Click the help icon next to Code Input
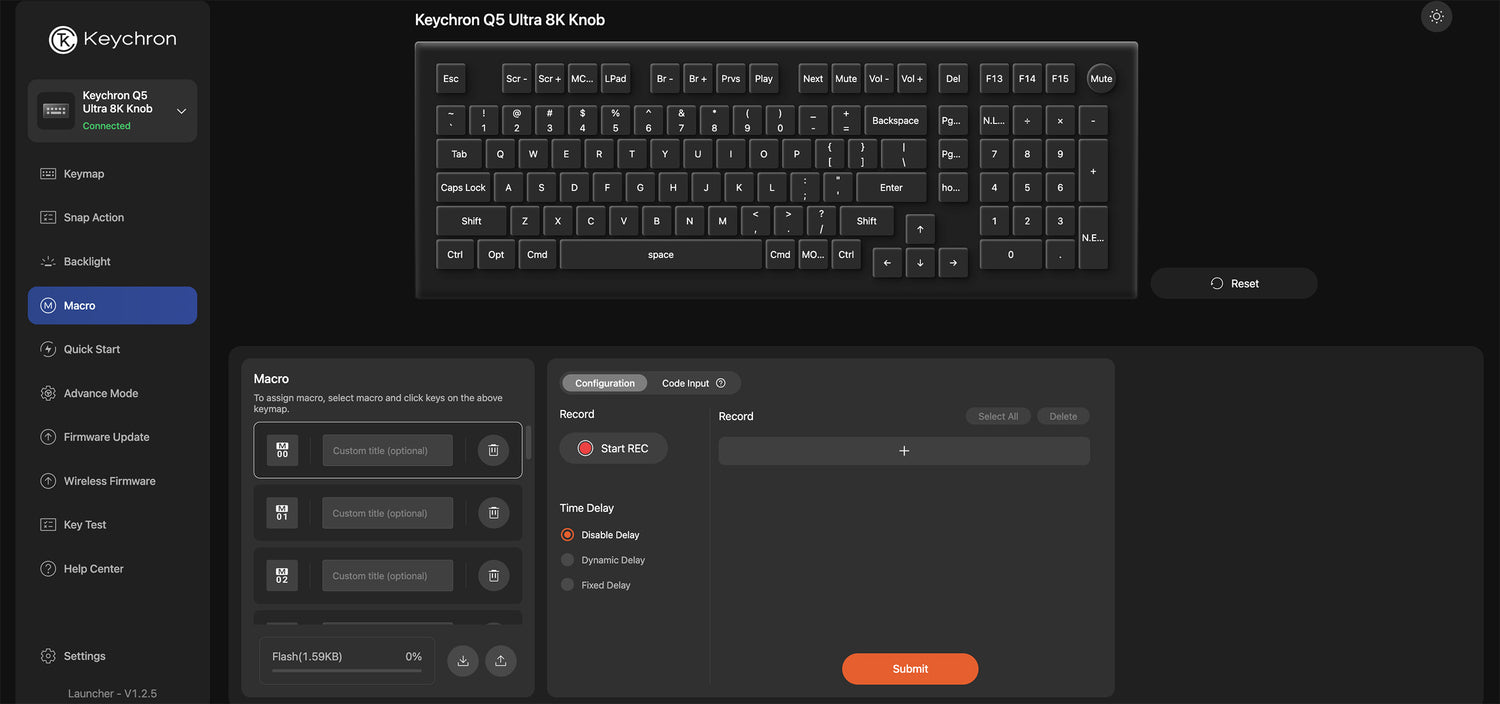This screenshot has width=1500, height=704. click(x=721, y=383)
